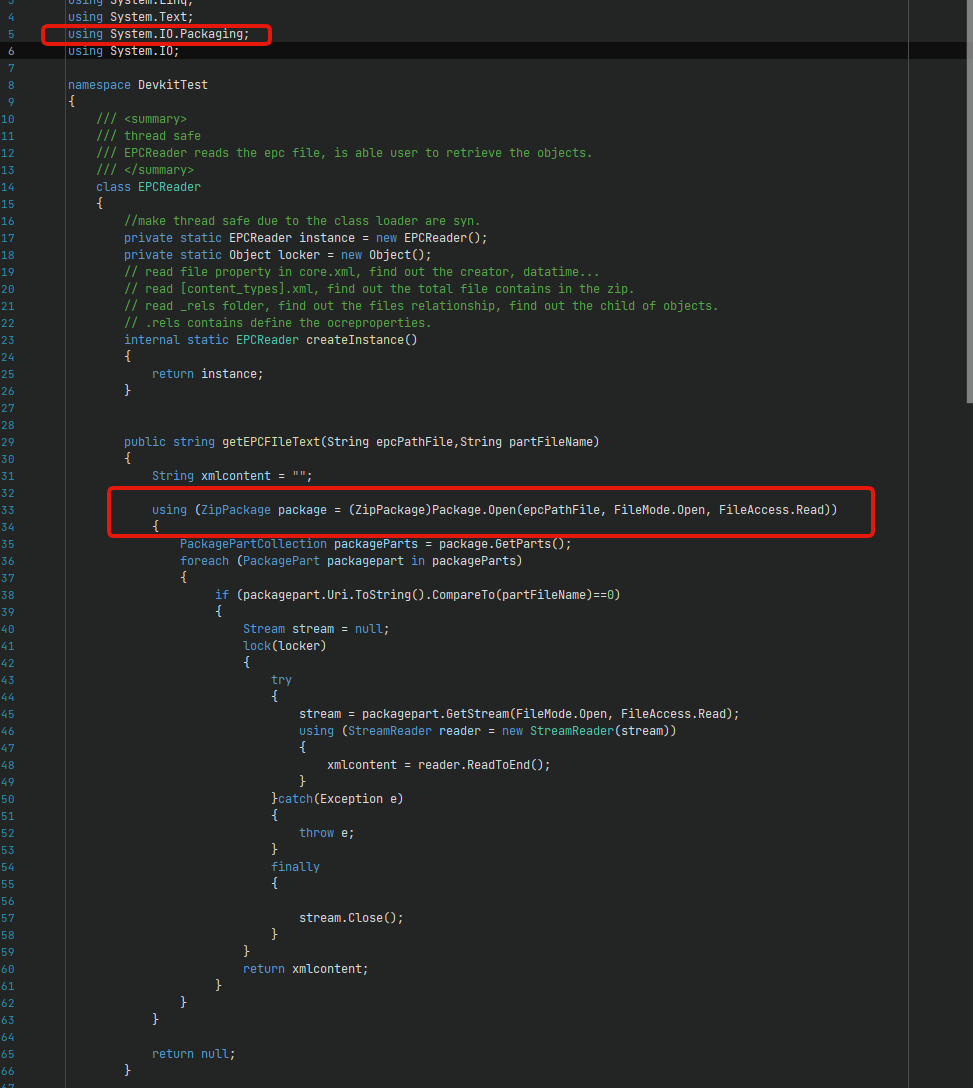Click the 'String xmlcontent = "";' line

pos(232,476)
